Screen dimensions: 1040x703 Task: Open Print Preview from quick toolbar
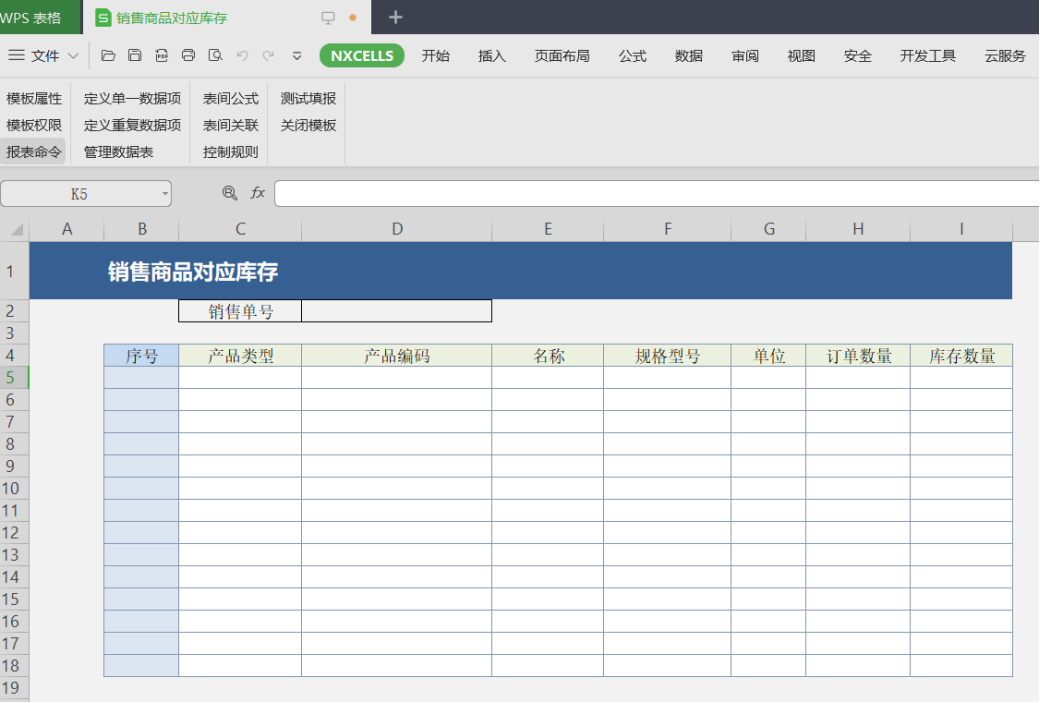tap(215, 56)
